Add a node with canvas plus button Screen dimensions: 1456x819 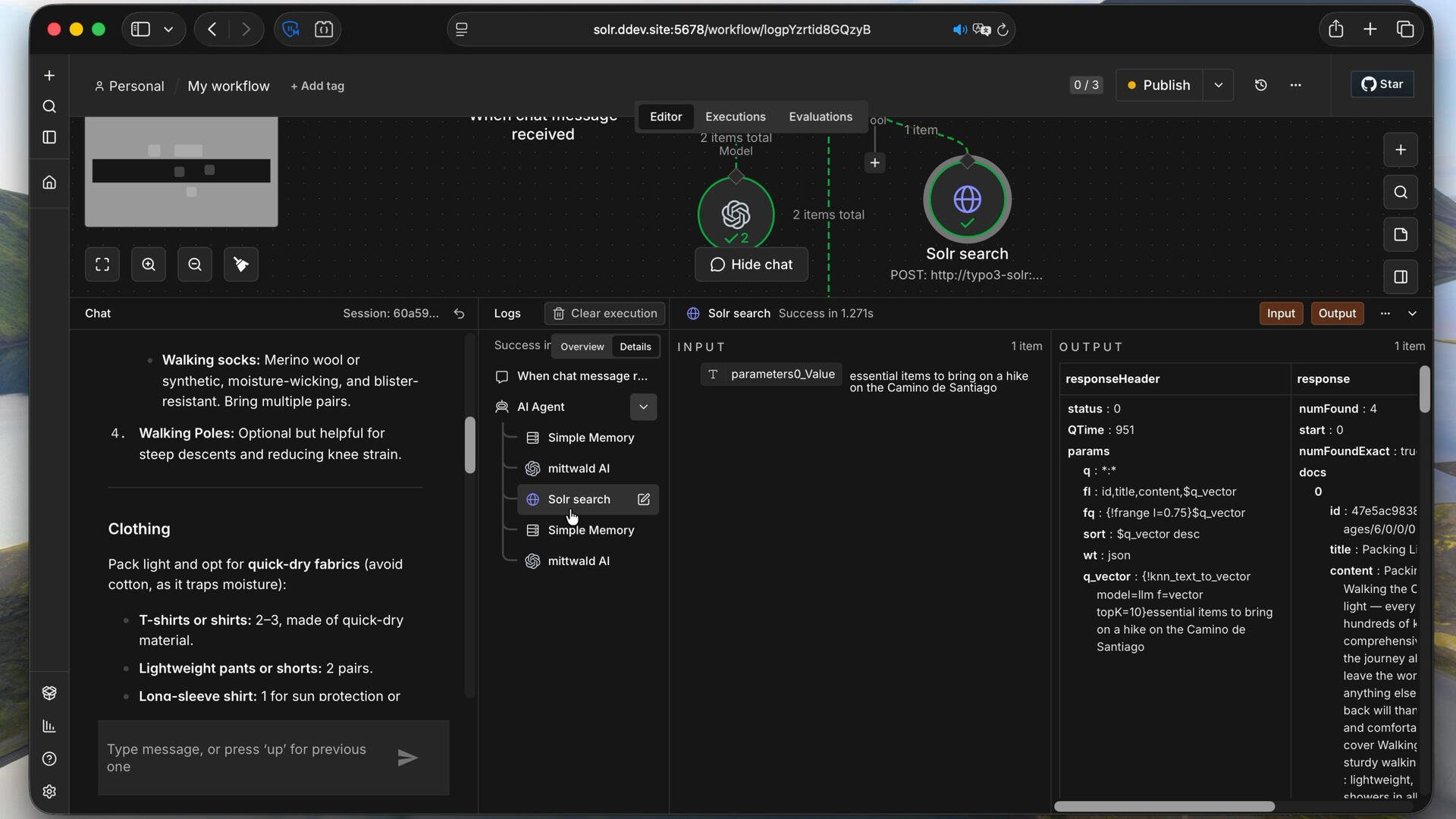click(1401, 150)
